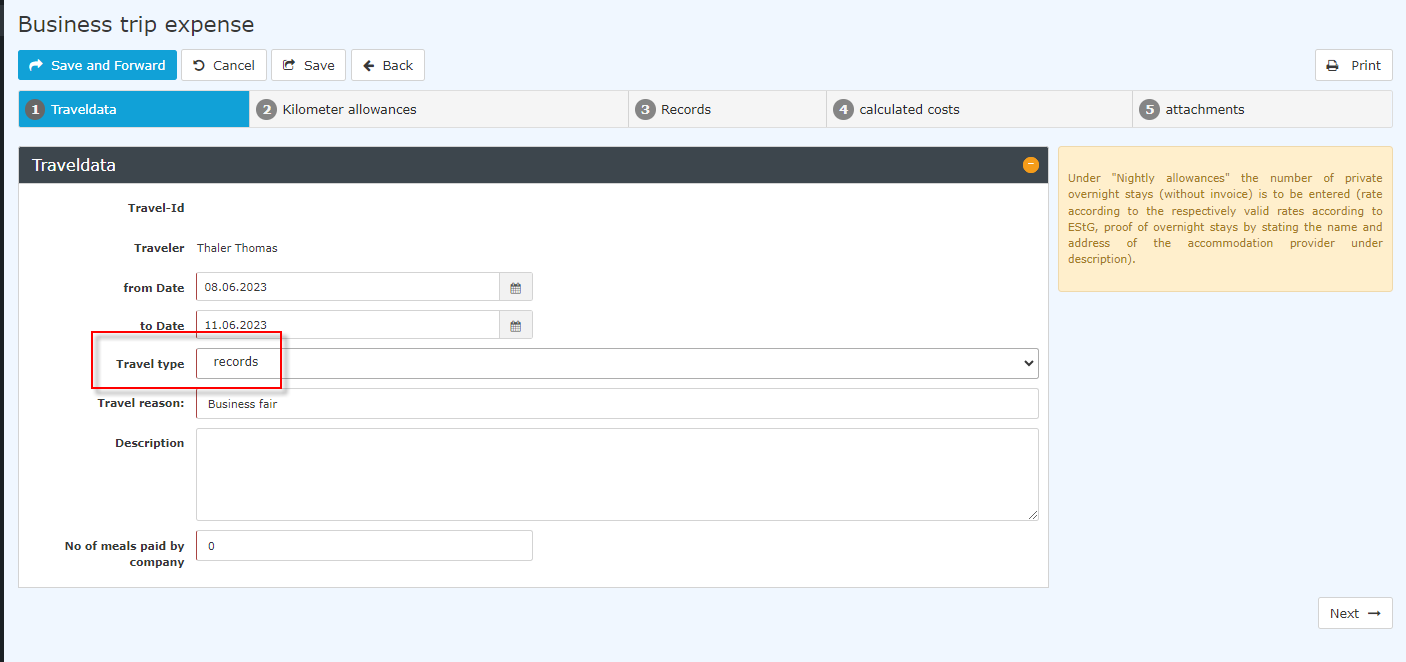Viewport: 1406px width, 662px height.
Task: Click the from Date input field
Action: 347,287
